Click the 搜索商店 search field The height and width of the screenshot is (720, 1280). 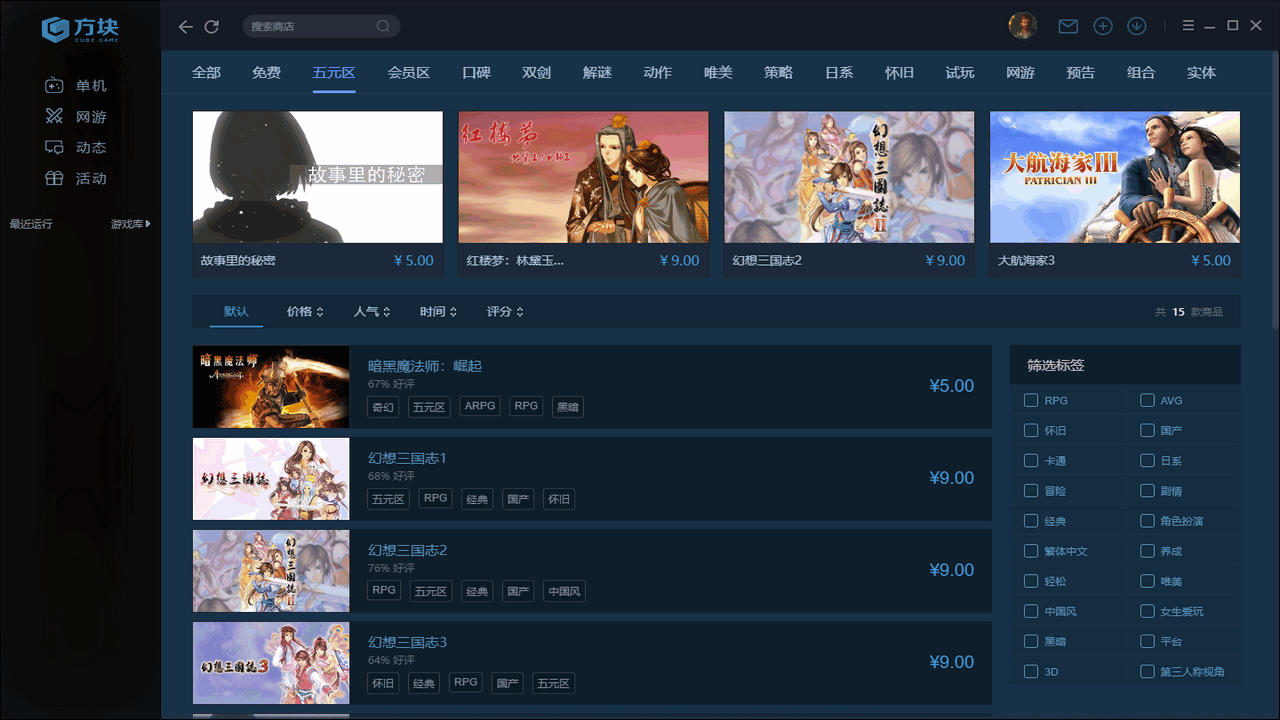(320, 26)
